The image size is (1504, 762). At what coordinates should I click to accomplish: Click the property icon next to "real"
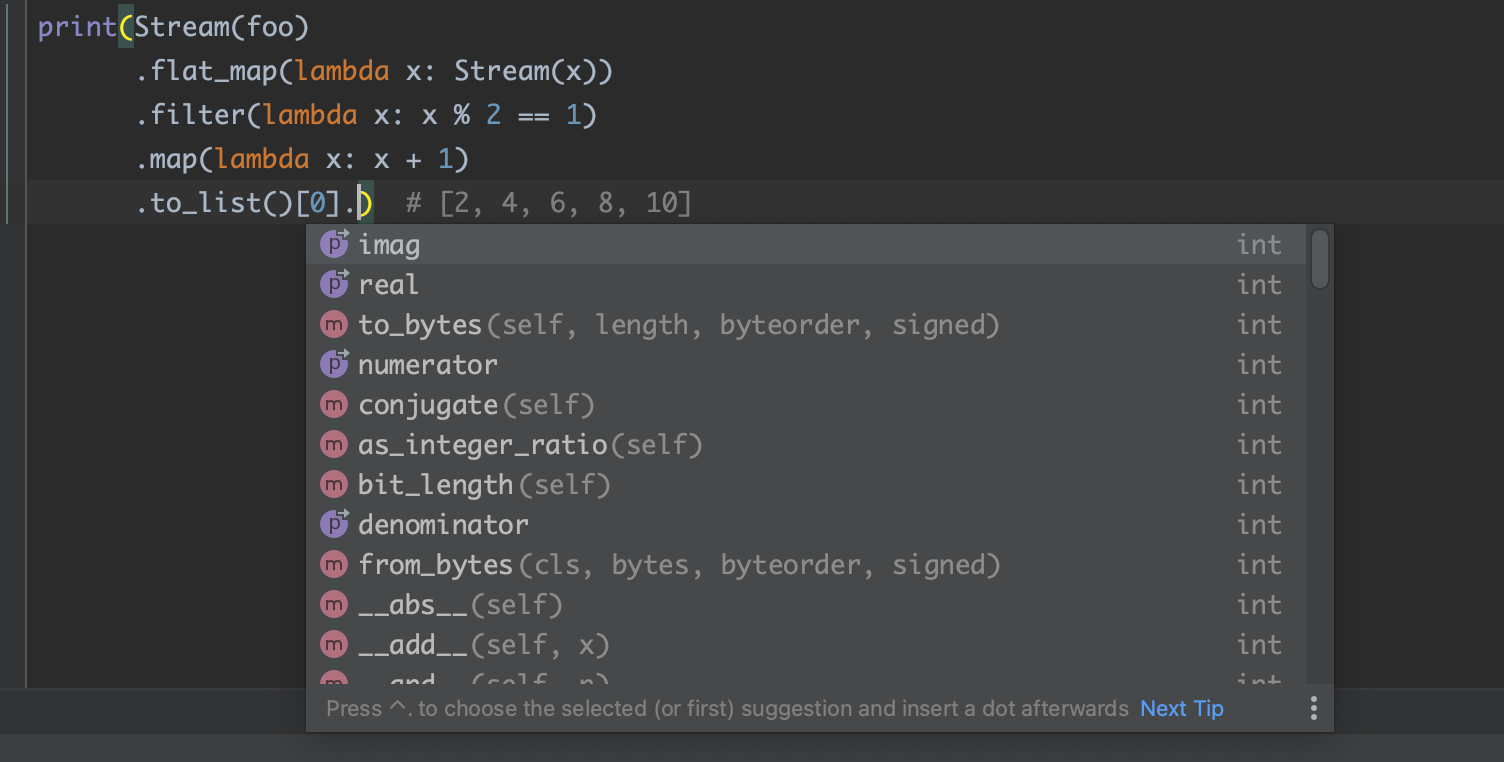[x=334, y=284]
